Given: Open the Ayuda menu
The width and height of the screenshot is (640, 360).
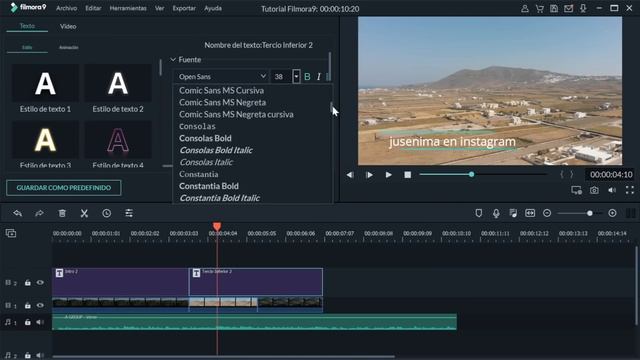Looking at the screenshot, I should pos(213,8).
